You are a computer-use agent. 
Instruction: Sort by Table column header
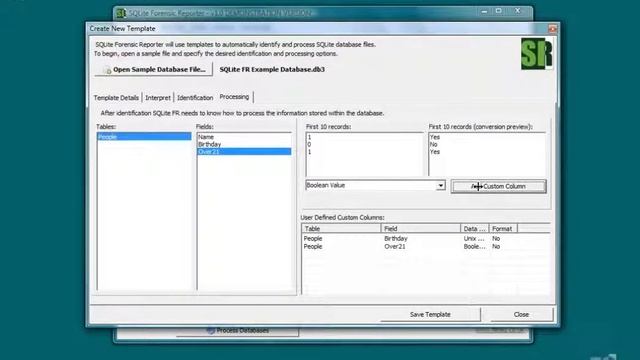[341, 229]
